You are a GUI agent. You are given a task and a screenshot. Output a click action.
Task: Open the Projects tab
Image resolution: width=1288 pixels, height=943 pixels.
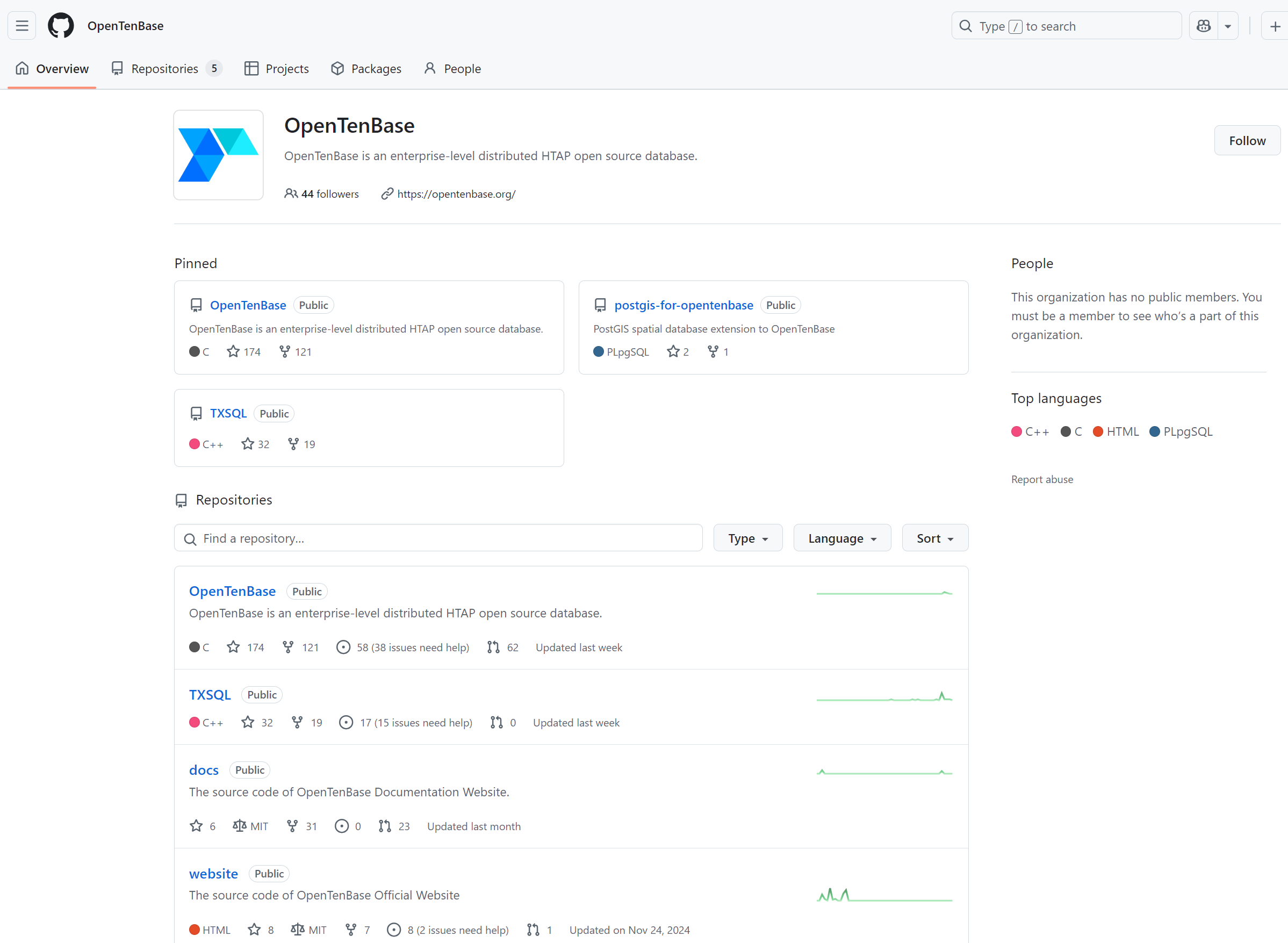click(x=277, y=68)
